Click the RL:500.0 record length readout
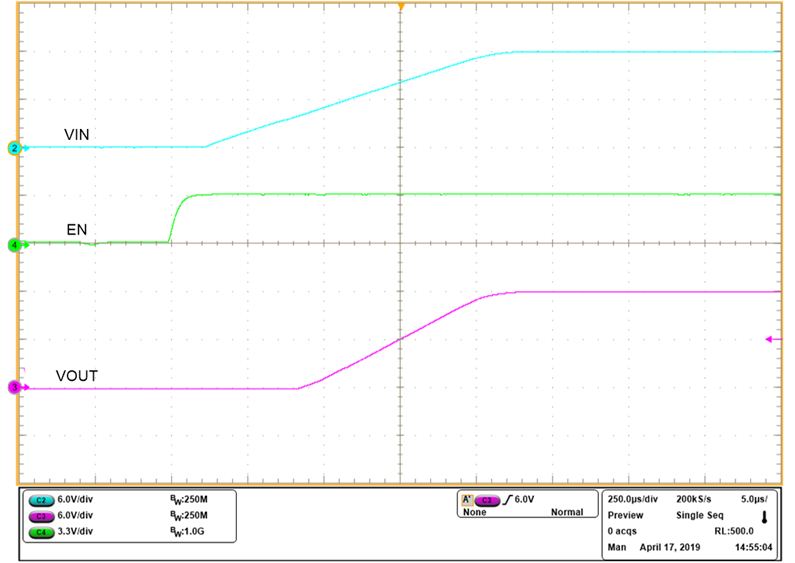795x563 pixels. coord(734,532)
